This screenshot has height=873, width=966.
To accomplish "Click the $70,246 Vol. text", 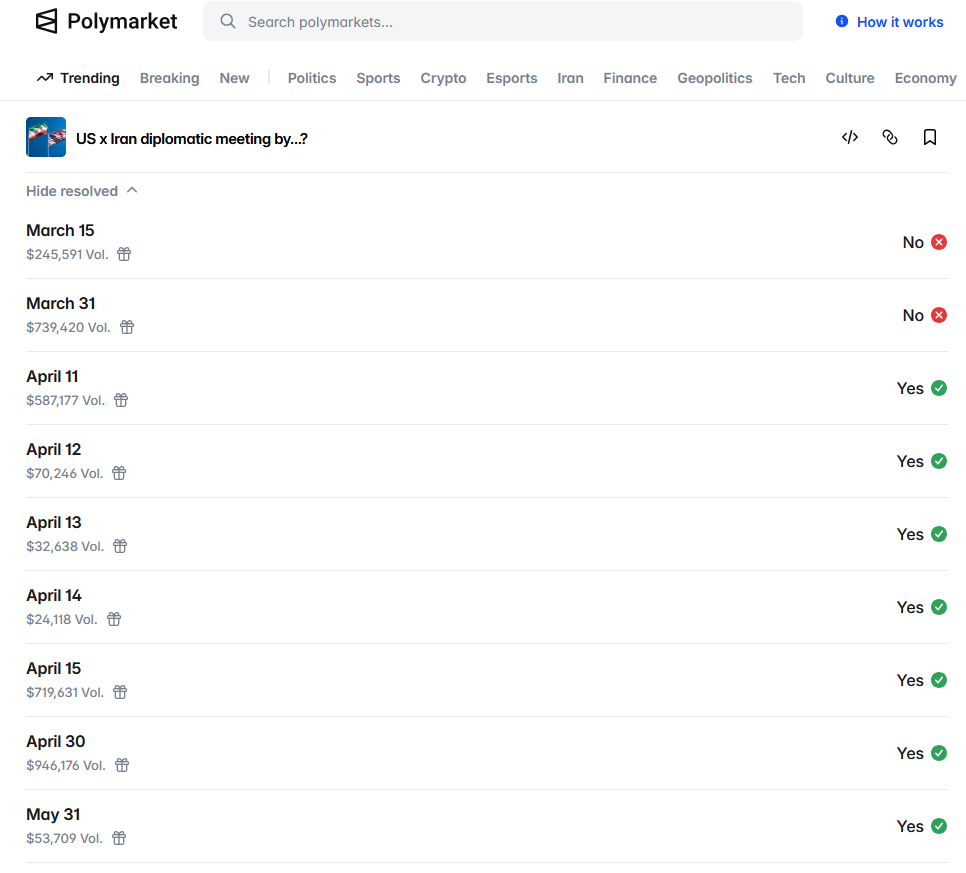I will 64,473.
